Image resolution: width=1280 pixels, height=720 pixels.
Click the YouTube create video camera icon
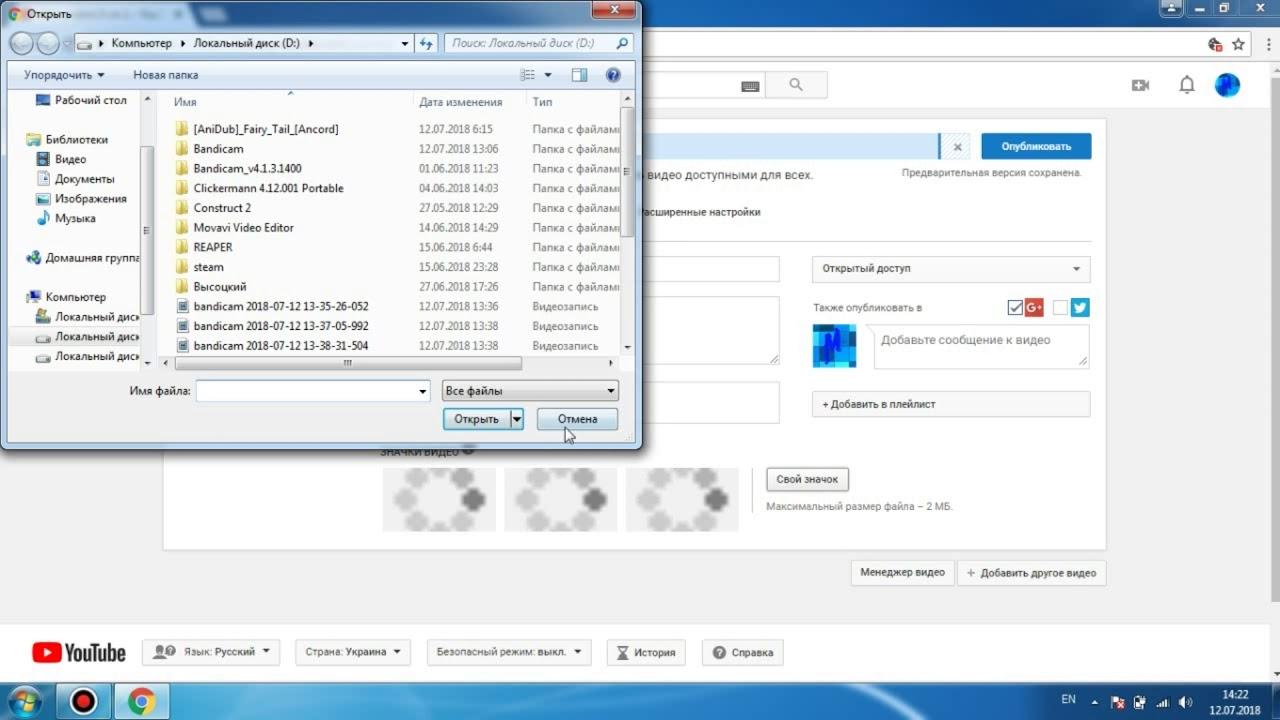[1140, 86]
